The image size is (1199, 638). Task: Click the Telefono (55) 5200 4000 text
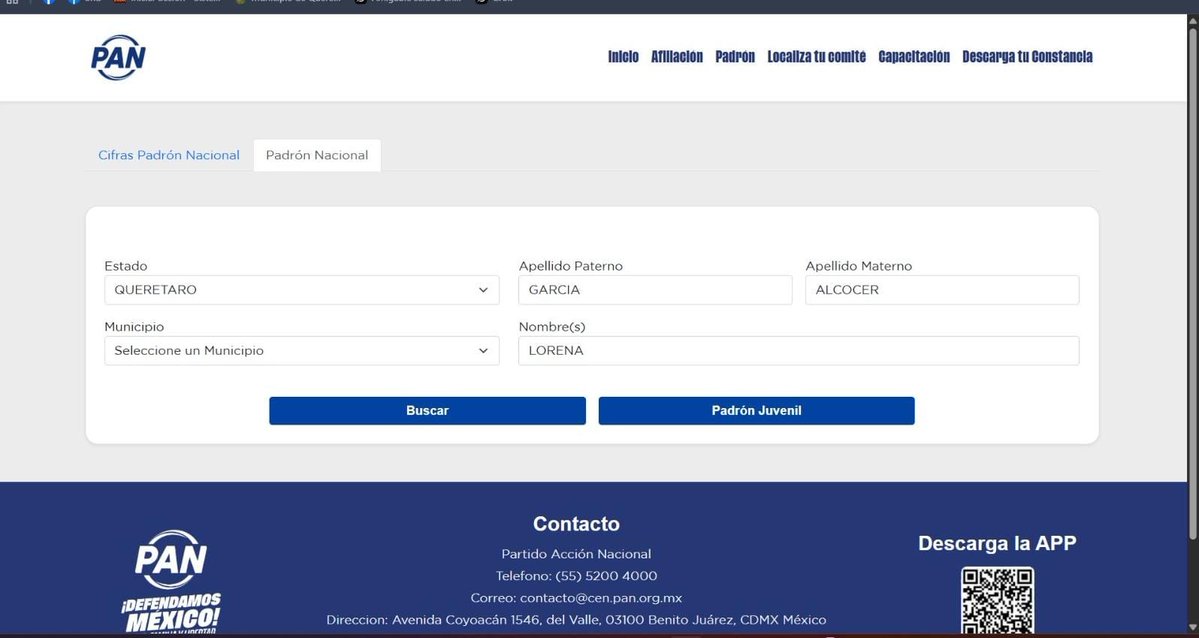(x=577, y=576)
